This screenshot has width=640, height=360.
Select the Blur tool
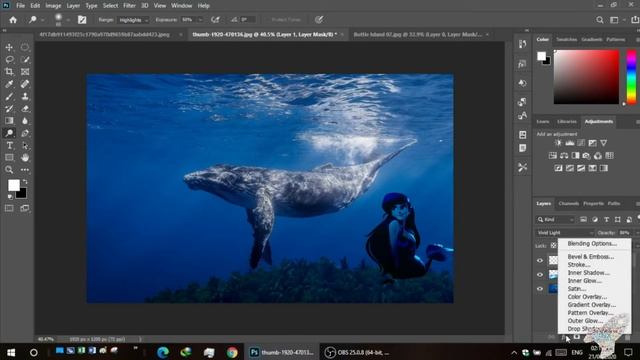pos(25,121)
